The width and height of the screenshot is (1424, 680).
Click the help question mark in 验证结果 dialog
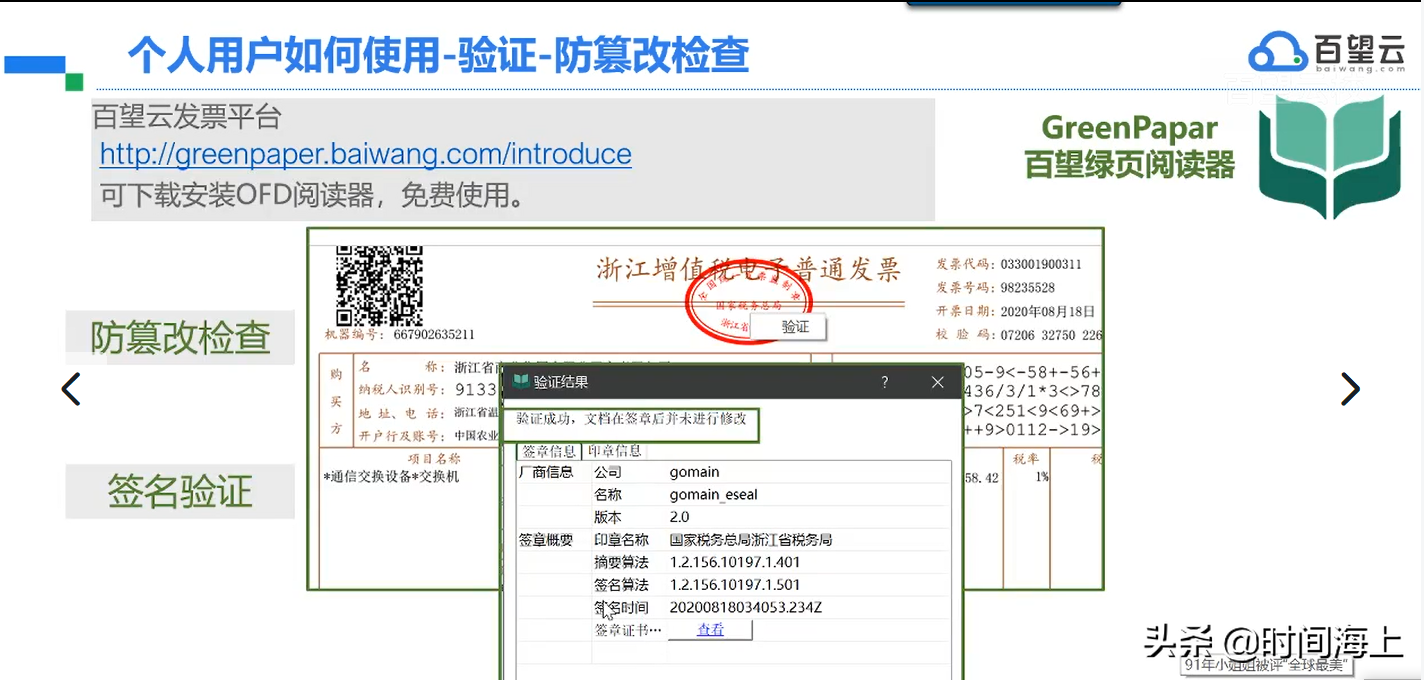885,382
